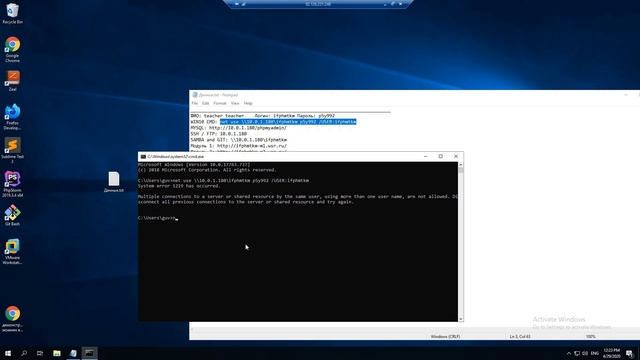Open the VMware Workstation desktop shortcut
The width and height of the screenshot is (640, 360).
[12, 251]
